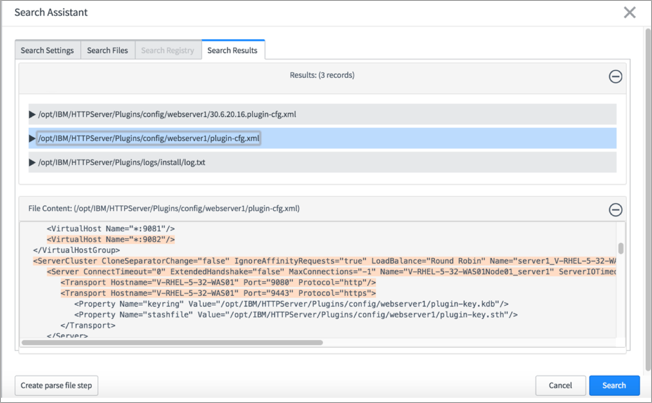This screenshot has height=403, width=652.
Task: Click the horizontal scrollbar of file content
Action: tap(172, 343)
